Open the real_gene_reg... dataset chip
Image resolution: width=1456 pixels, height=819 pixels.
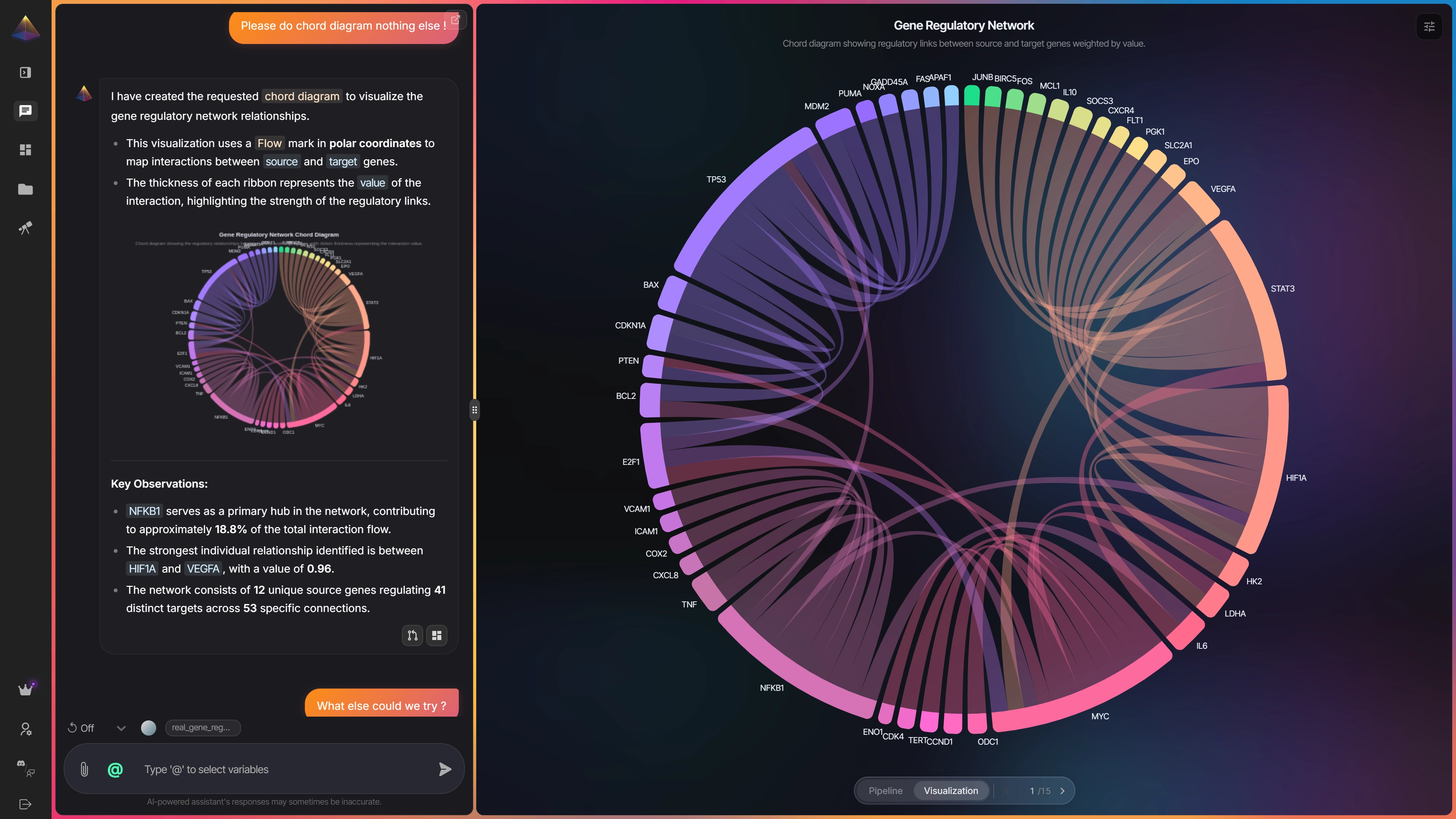pos(202,728)
